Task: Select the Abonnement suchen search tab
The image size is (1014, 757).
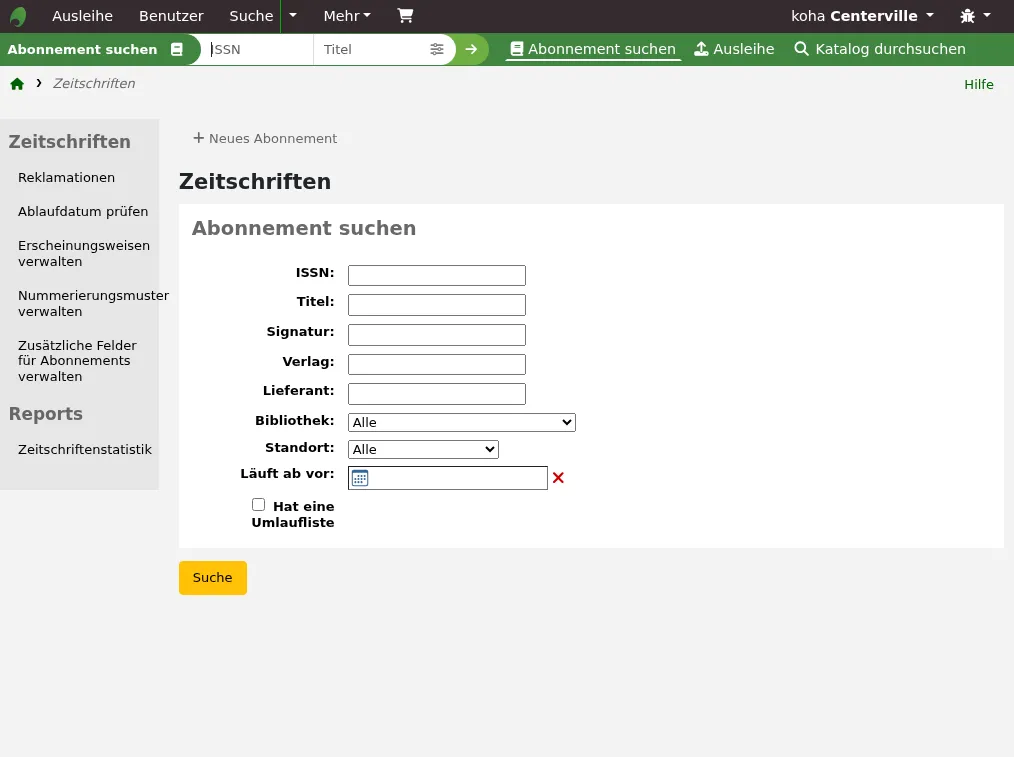Action: coord(593,49)
